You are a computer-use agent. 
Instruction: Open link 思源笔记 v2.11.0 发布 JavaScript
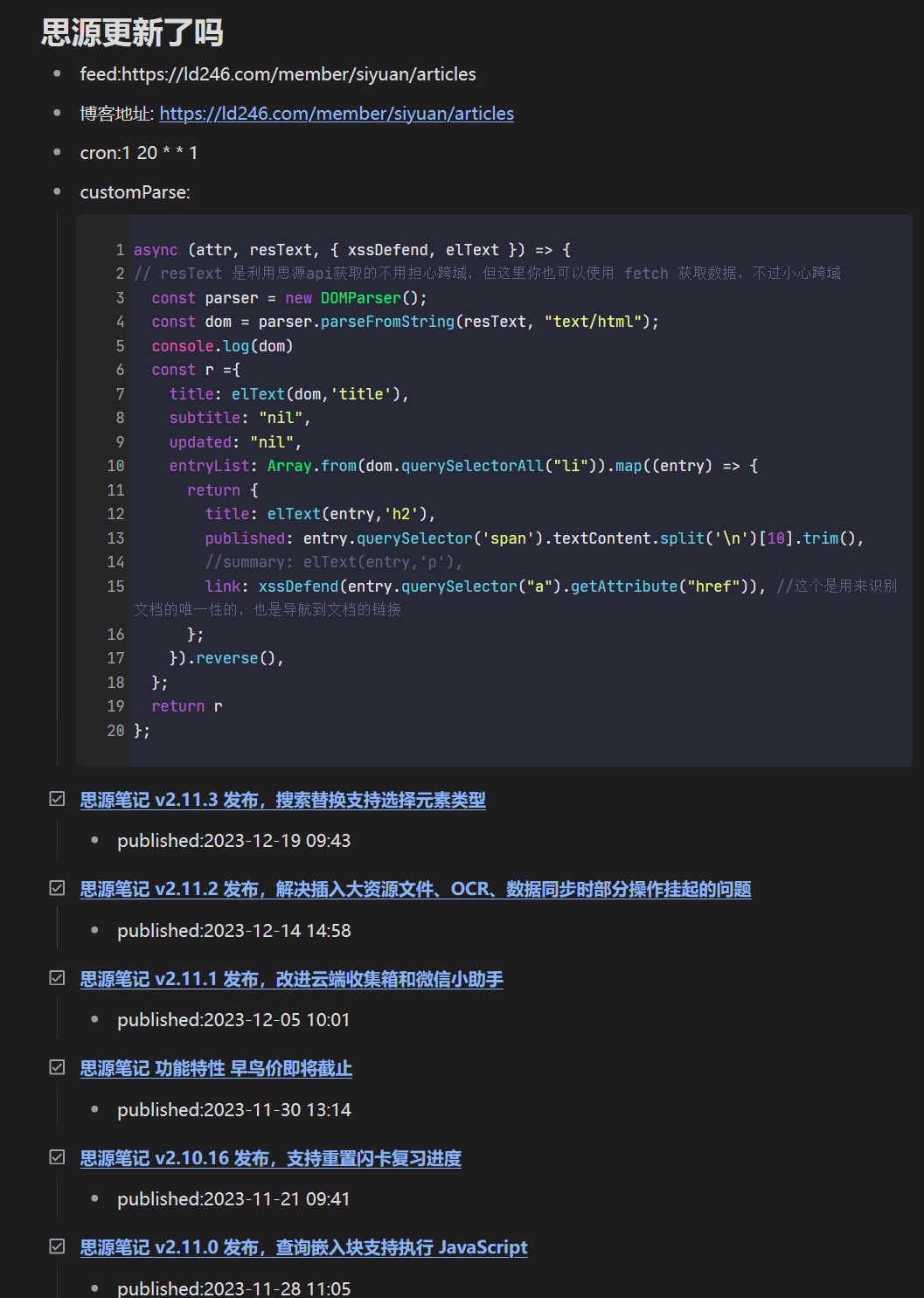pos(303,1247)
